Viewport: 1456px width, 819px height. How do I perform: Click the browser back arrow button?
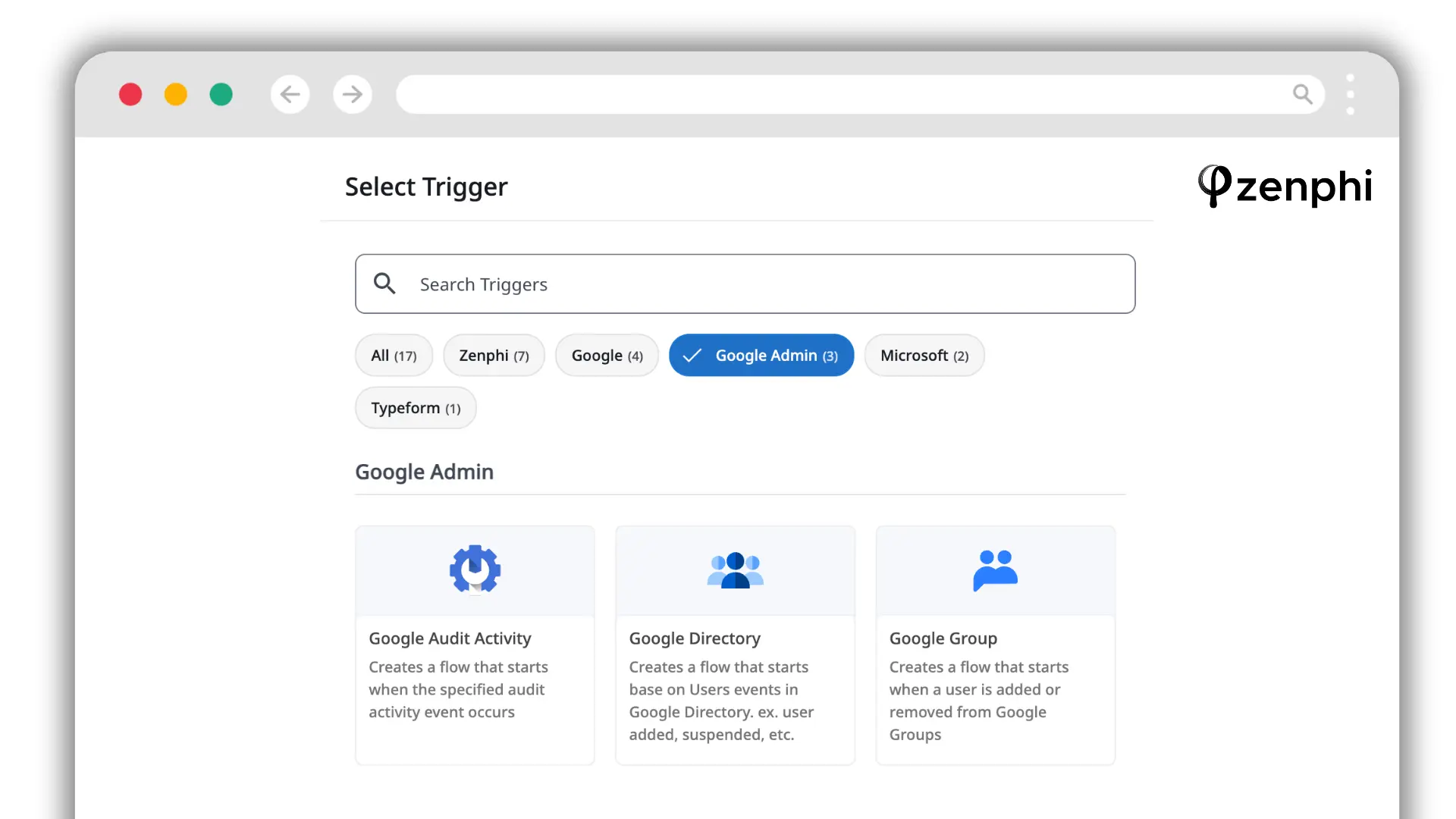coord(290,94)
